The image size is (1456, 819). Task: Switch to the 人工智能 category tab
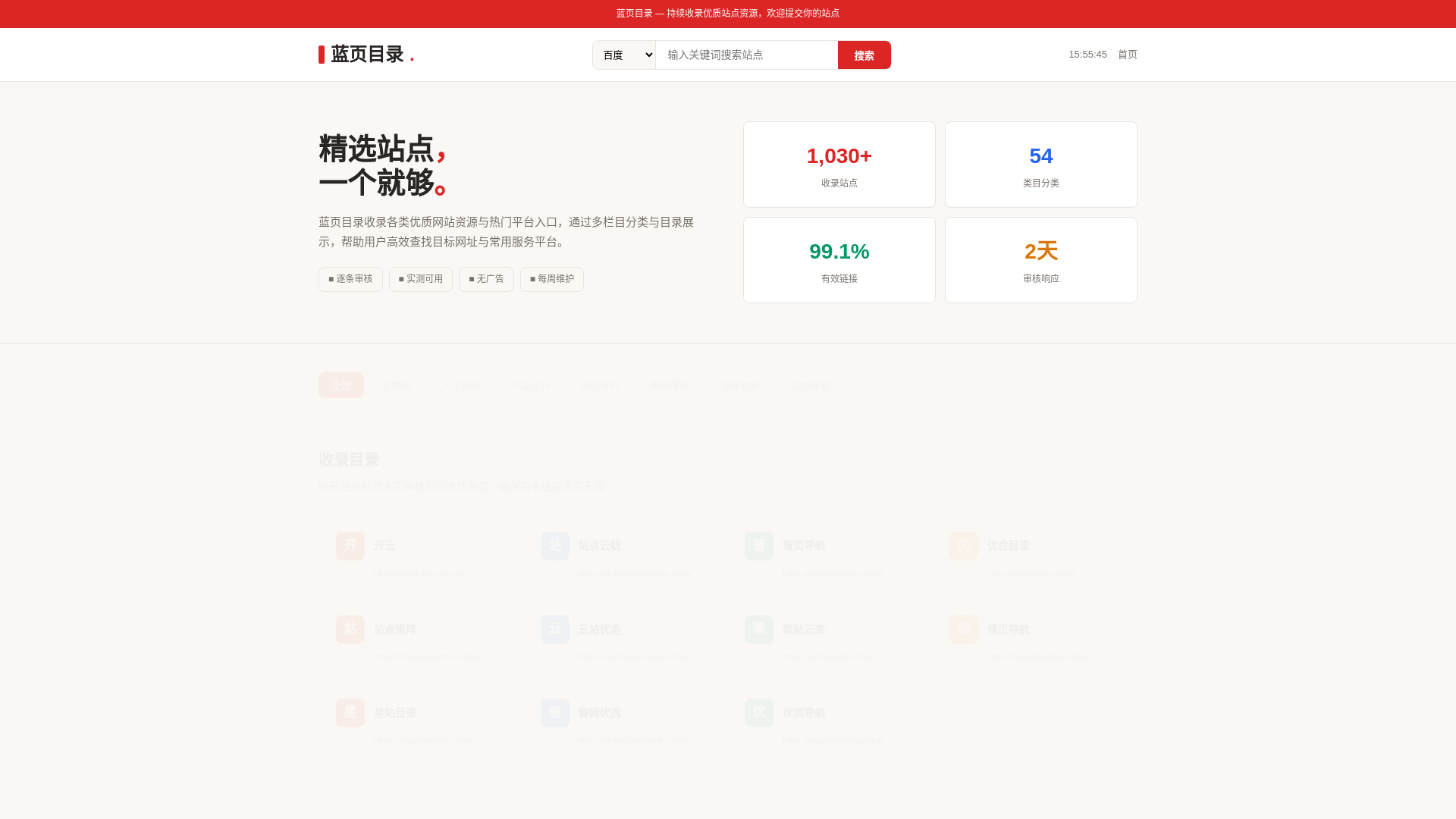coord(461,385)
